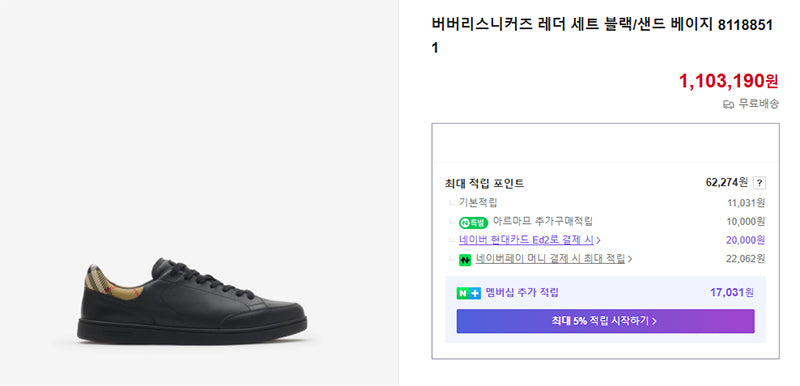800x386 pixels.
Task: Click the 멤버십 추가 적립 text
Action: tap(522, 293)
